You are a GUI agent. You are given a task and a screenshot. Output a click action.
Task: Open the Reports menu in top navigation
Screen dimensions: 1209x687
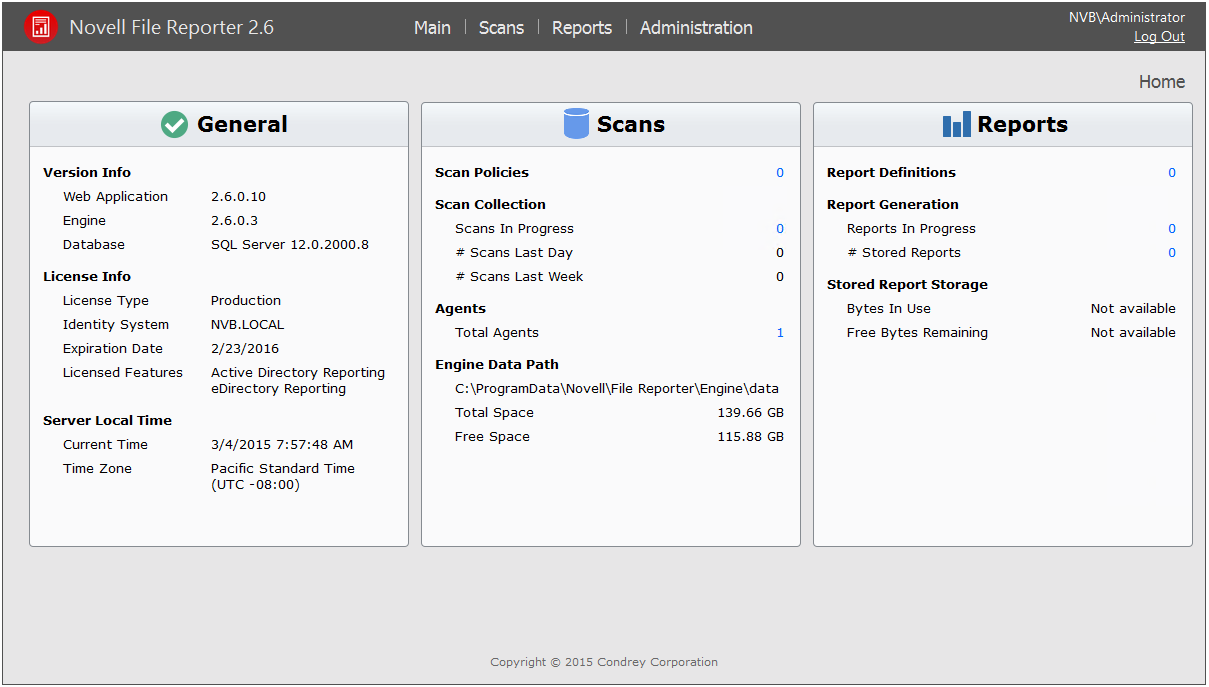pyautogui.click(x=582, y=28)
